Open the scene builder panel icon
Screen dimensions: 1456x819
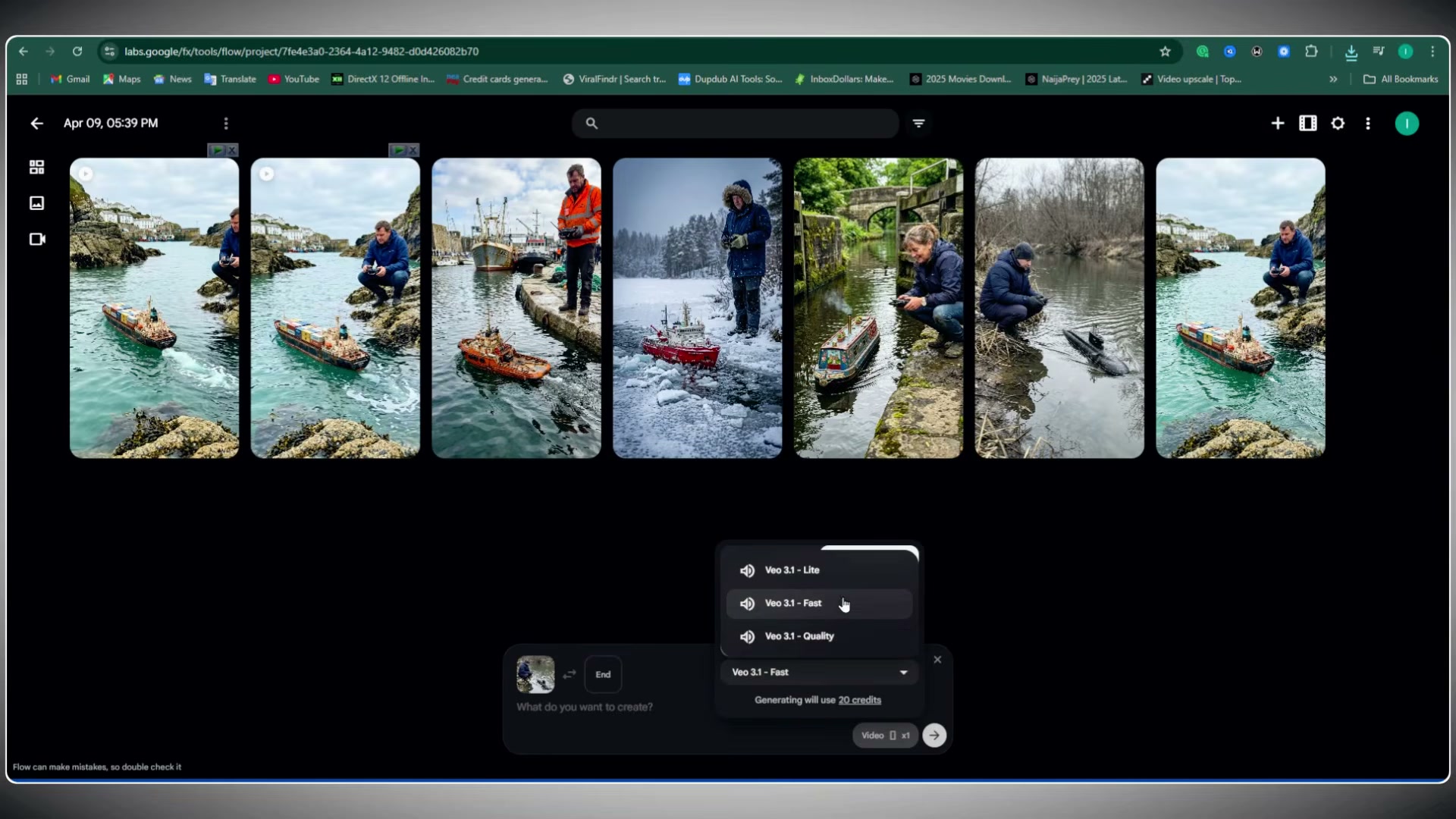pos(1308,124)
